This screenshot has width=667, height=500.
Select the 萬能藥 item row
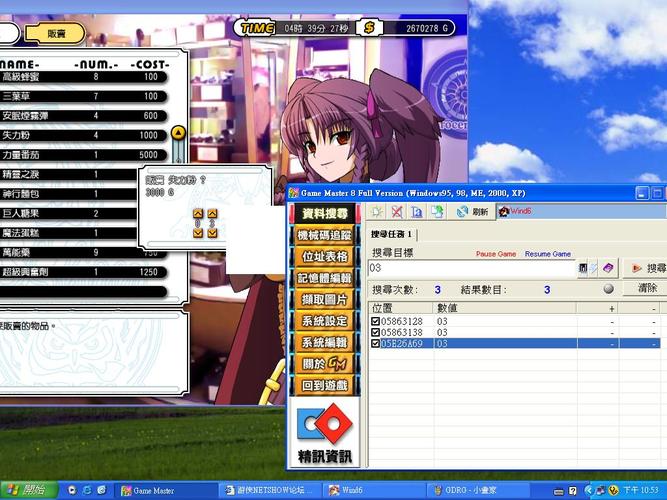coord(83,253)
